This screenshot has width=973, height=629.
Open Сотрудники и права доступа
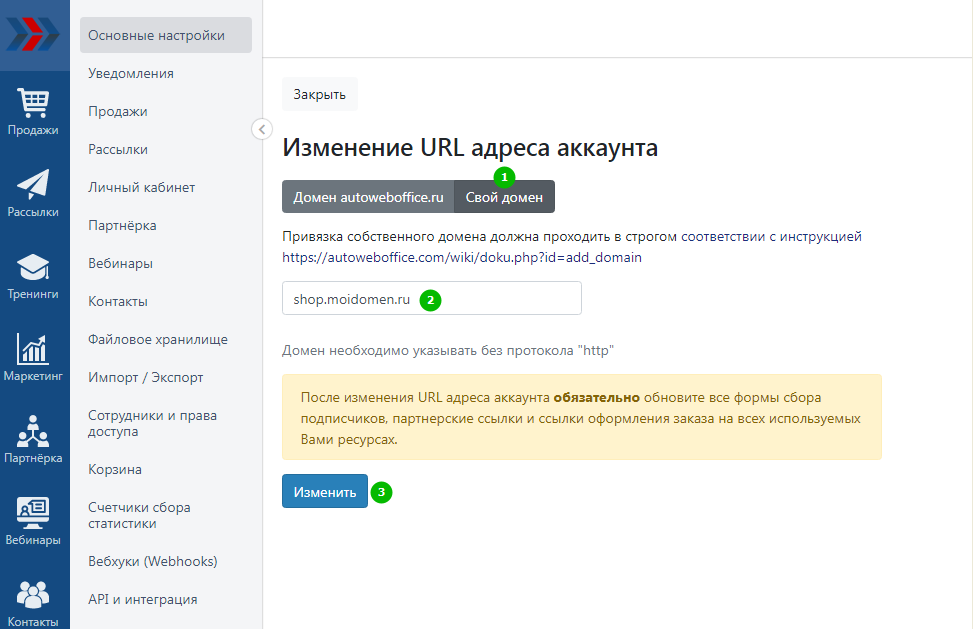(152, 423)
